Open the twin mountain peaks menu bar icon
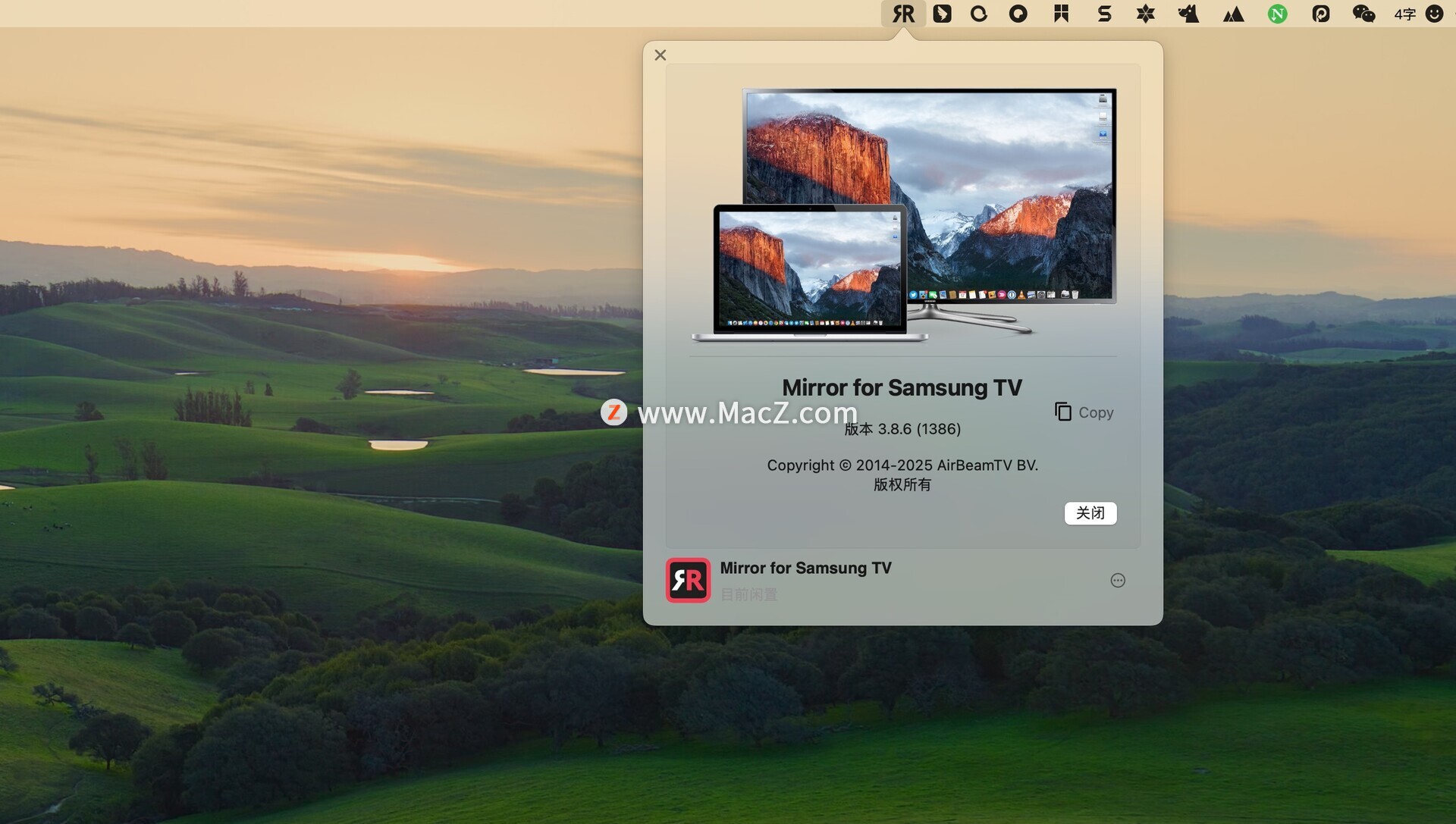The width and height of the screenshot is (1456, 824). tap(1233, 14)
